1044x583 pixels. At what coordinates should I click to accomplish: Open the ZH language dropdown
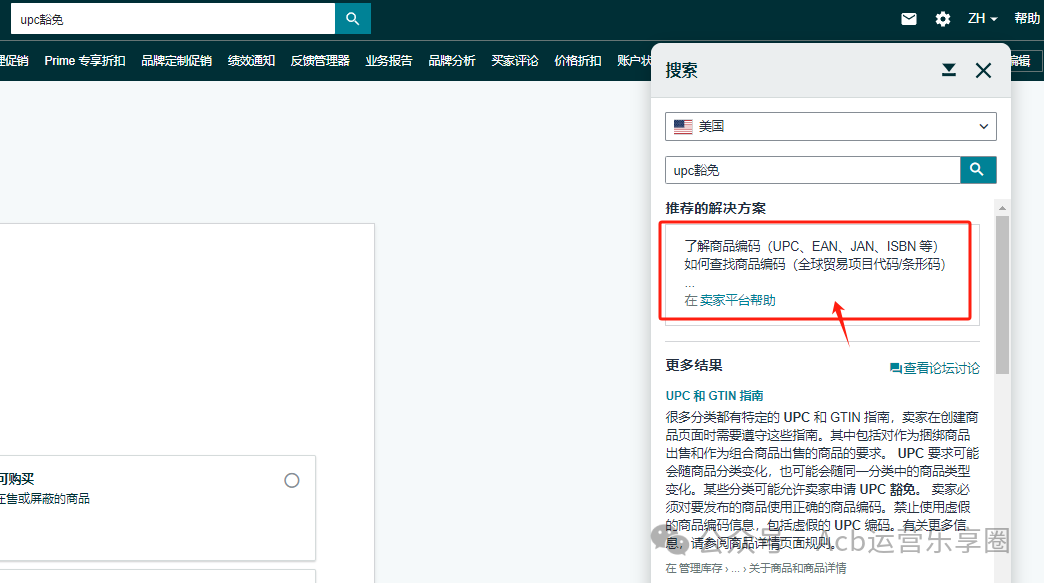(982, 19)
